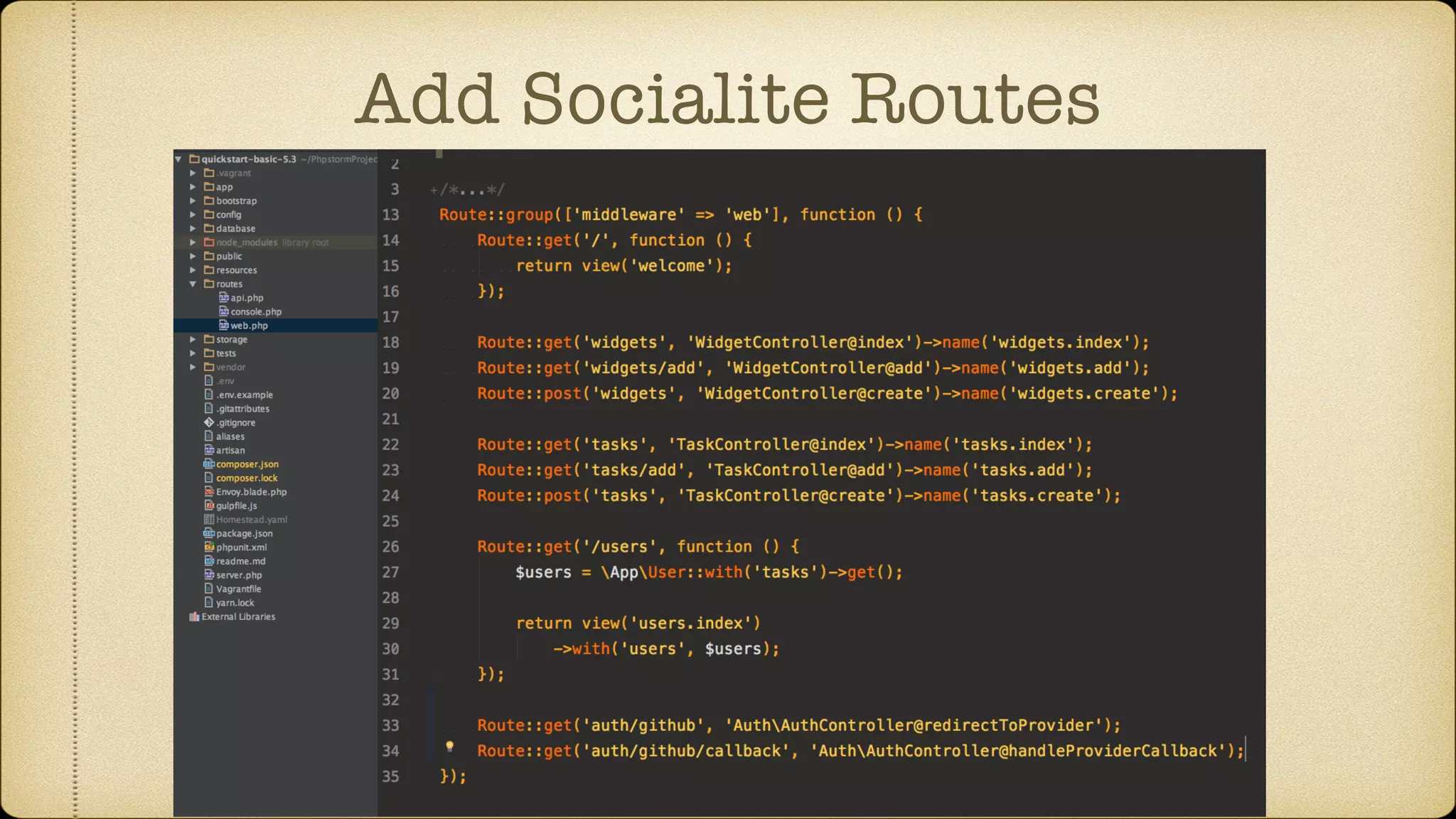Expand the .vagrant folder arrow

pyautogui.click(x=193, y=173)
